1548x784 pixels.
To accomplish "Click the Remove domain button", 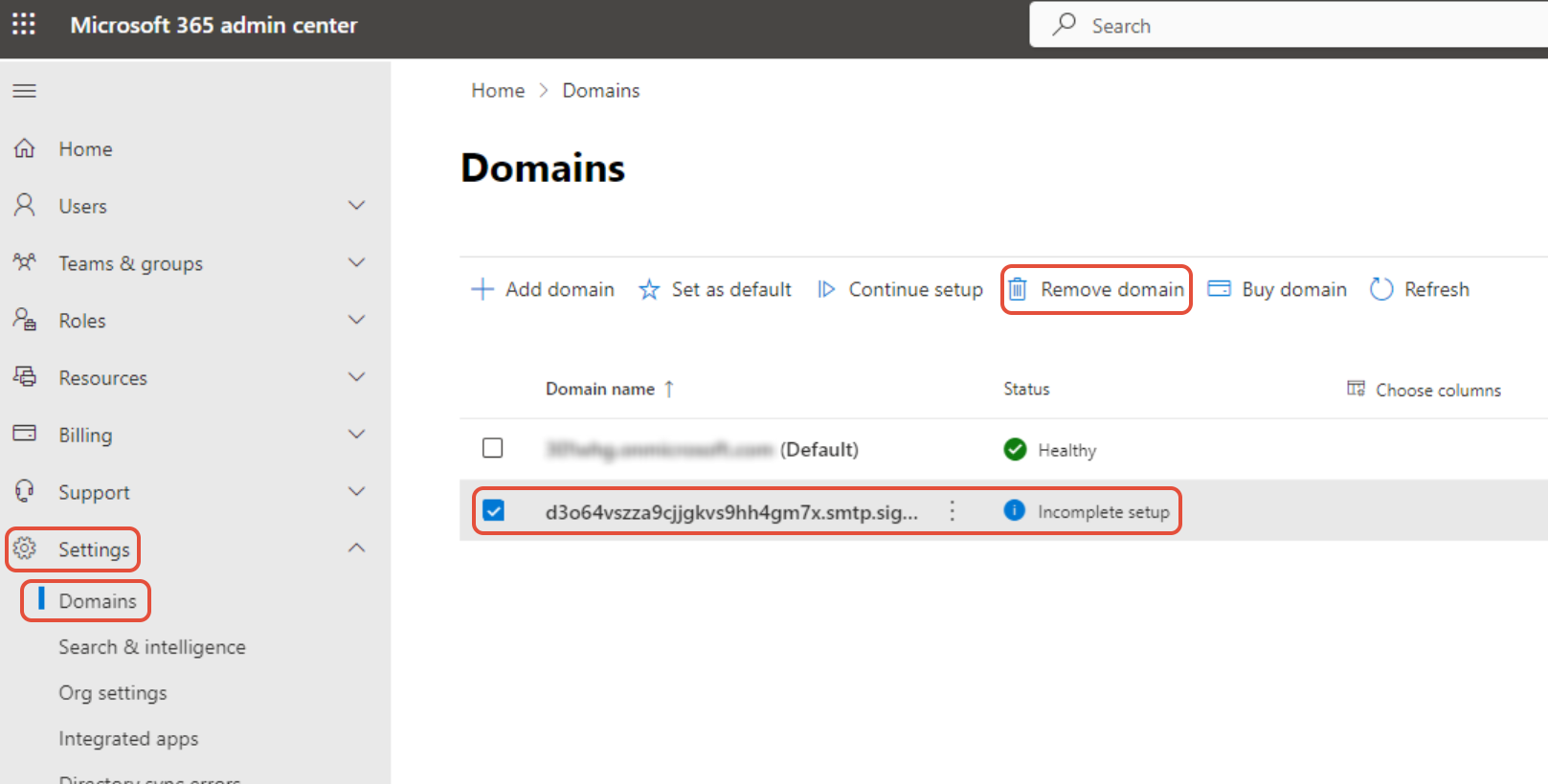I will tap(1097, 289).
